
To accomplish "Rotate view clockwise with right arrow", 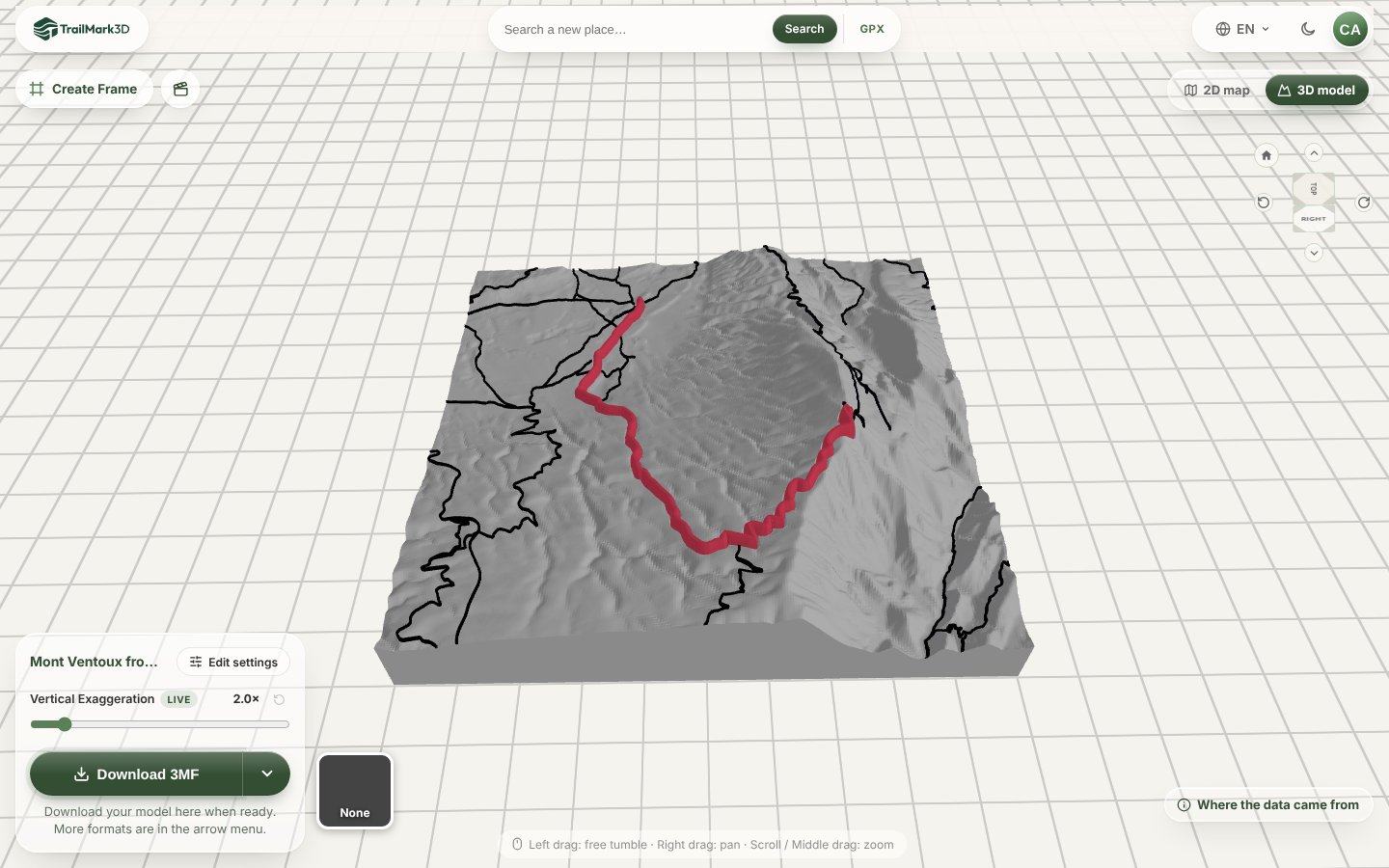I will click(x=1364, y=203).
